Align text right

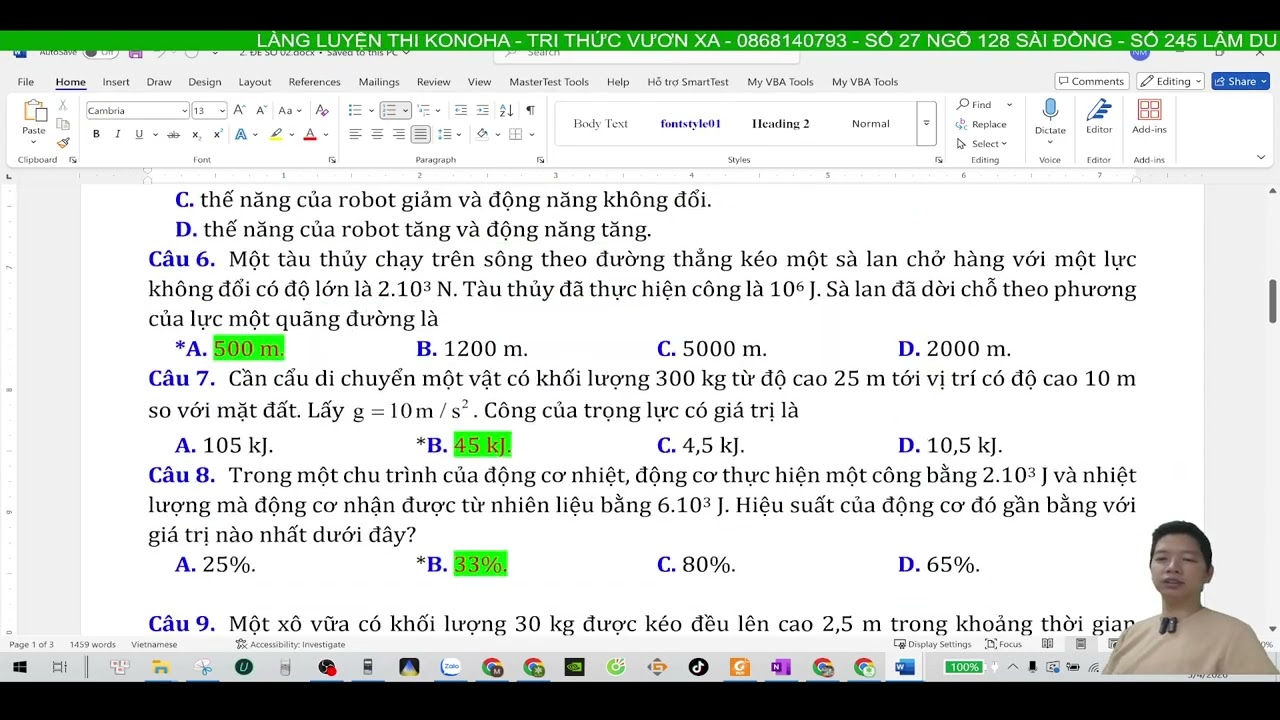click(399, 135)
